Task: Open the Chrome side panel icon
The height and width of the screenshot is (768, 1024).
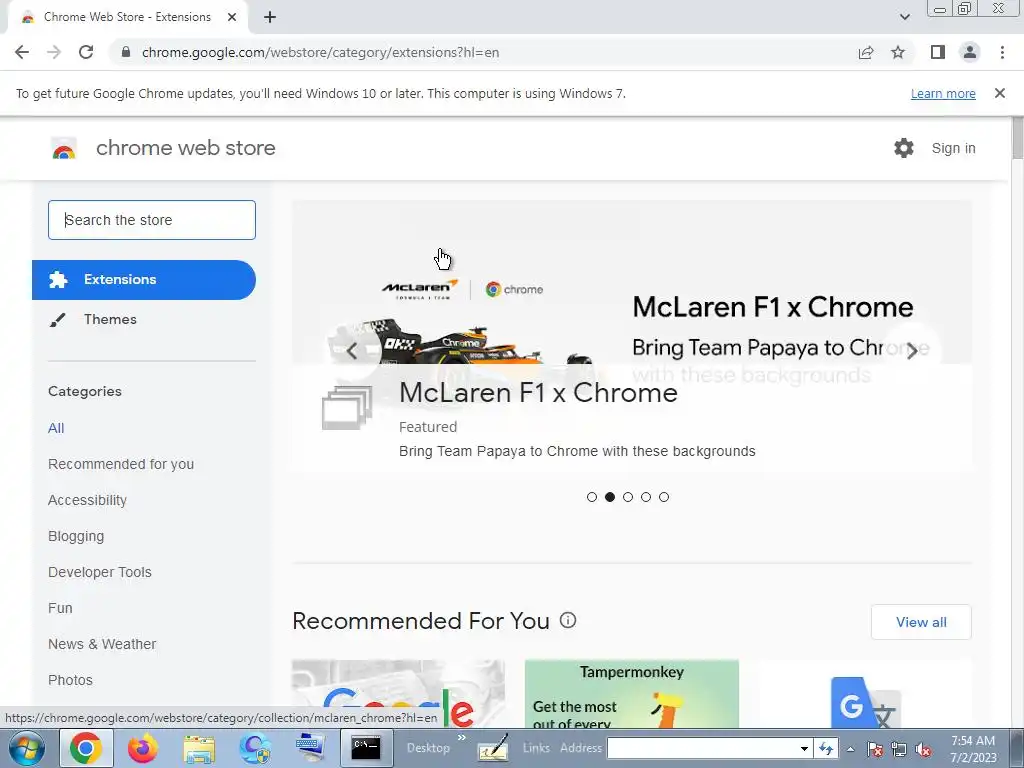Action: (x=938, y=52)
